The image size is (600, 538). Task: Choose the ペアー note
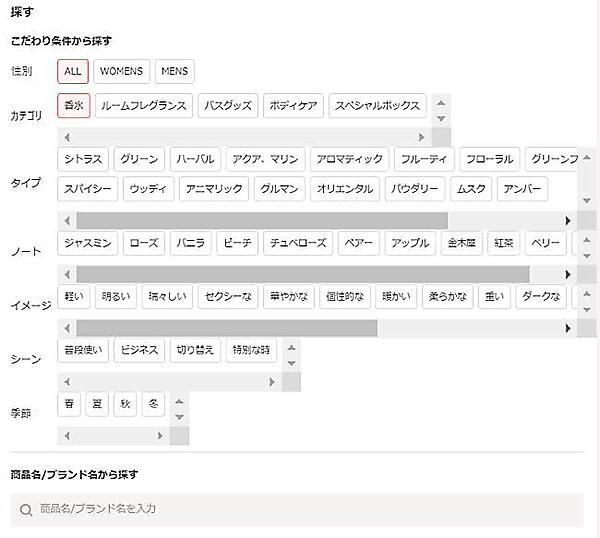tap(359, 243)
